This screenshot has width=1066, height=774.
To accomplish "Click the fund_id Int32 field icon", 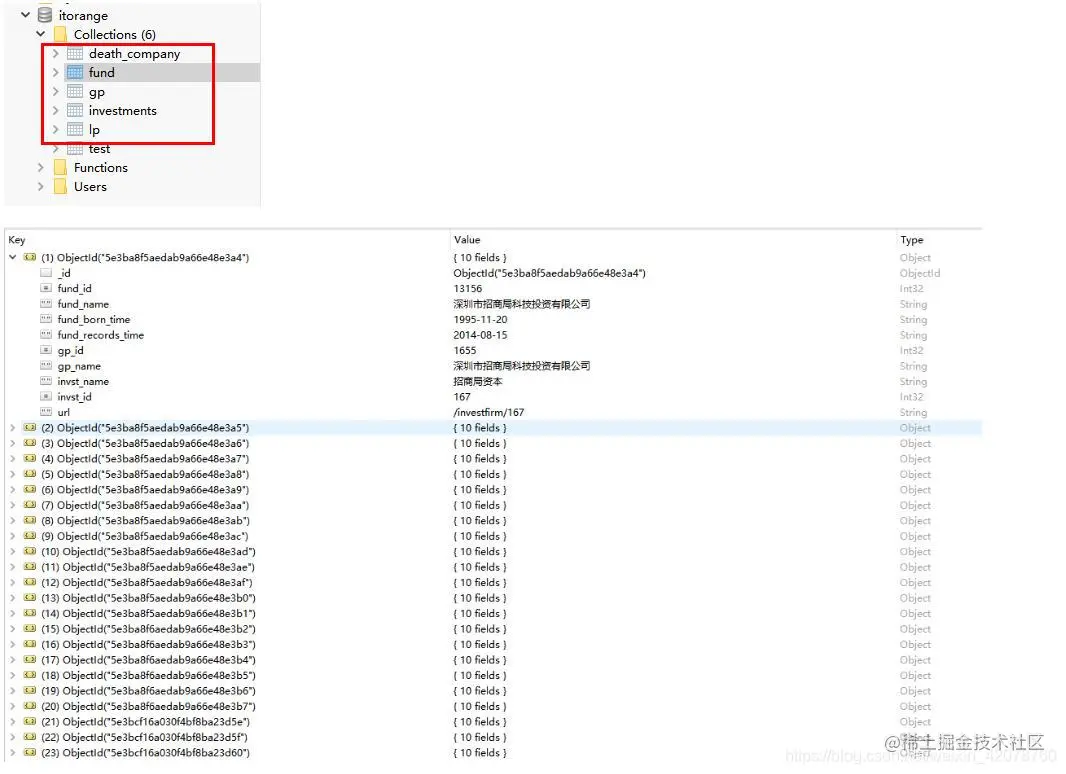I will [x=46, y=288].
